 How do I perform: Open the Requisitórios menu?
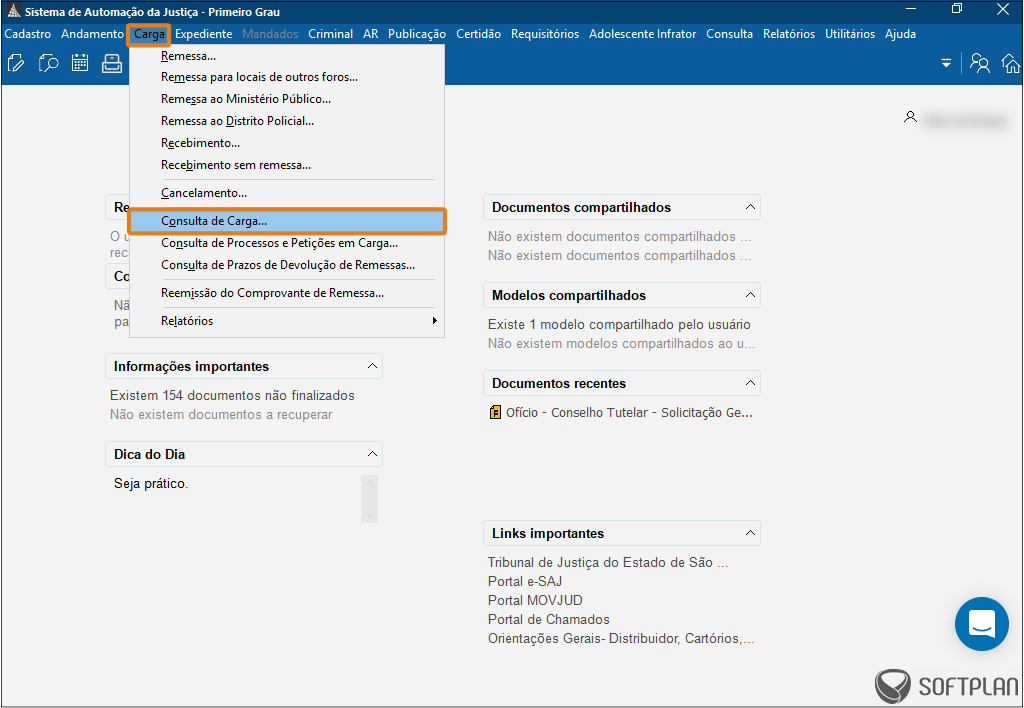(545, 34)
